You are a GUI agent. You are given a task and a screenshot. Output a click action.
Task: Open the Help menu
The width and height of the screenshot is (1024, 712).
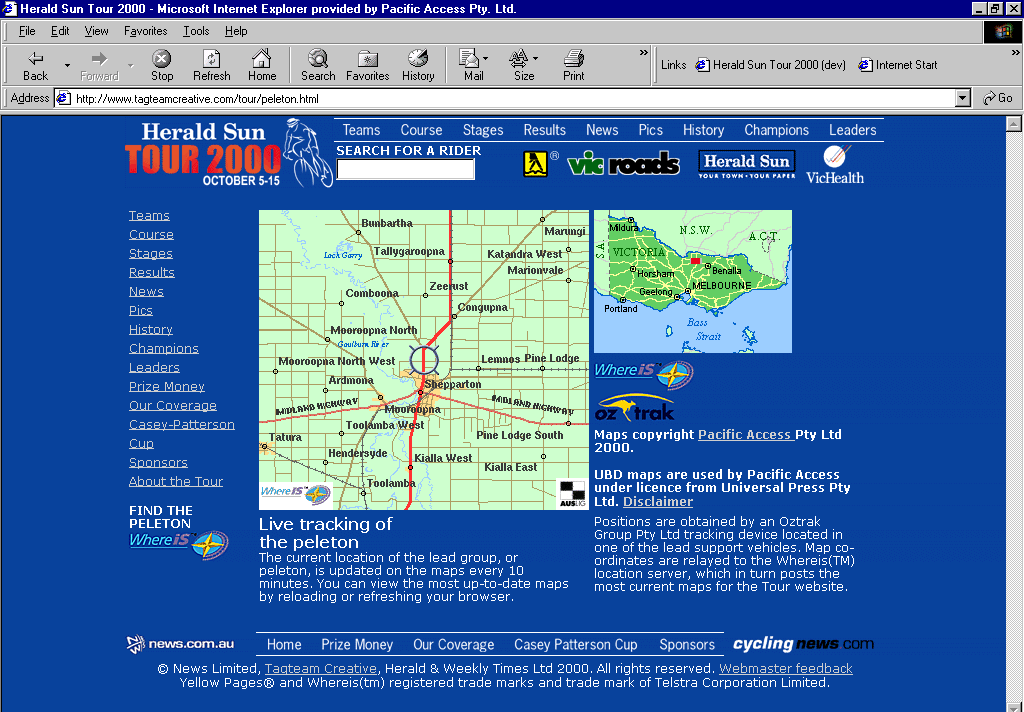(x=236, y=31)
